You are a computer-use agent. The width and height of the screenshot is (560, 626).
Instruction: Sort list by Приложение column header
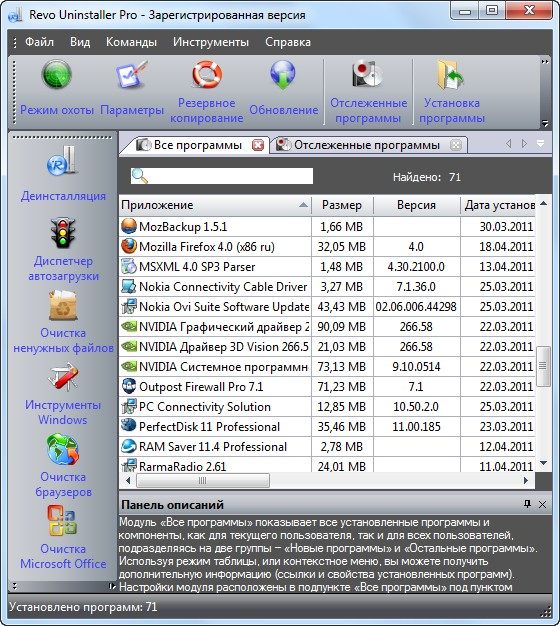[x=215, y=205]
